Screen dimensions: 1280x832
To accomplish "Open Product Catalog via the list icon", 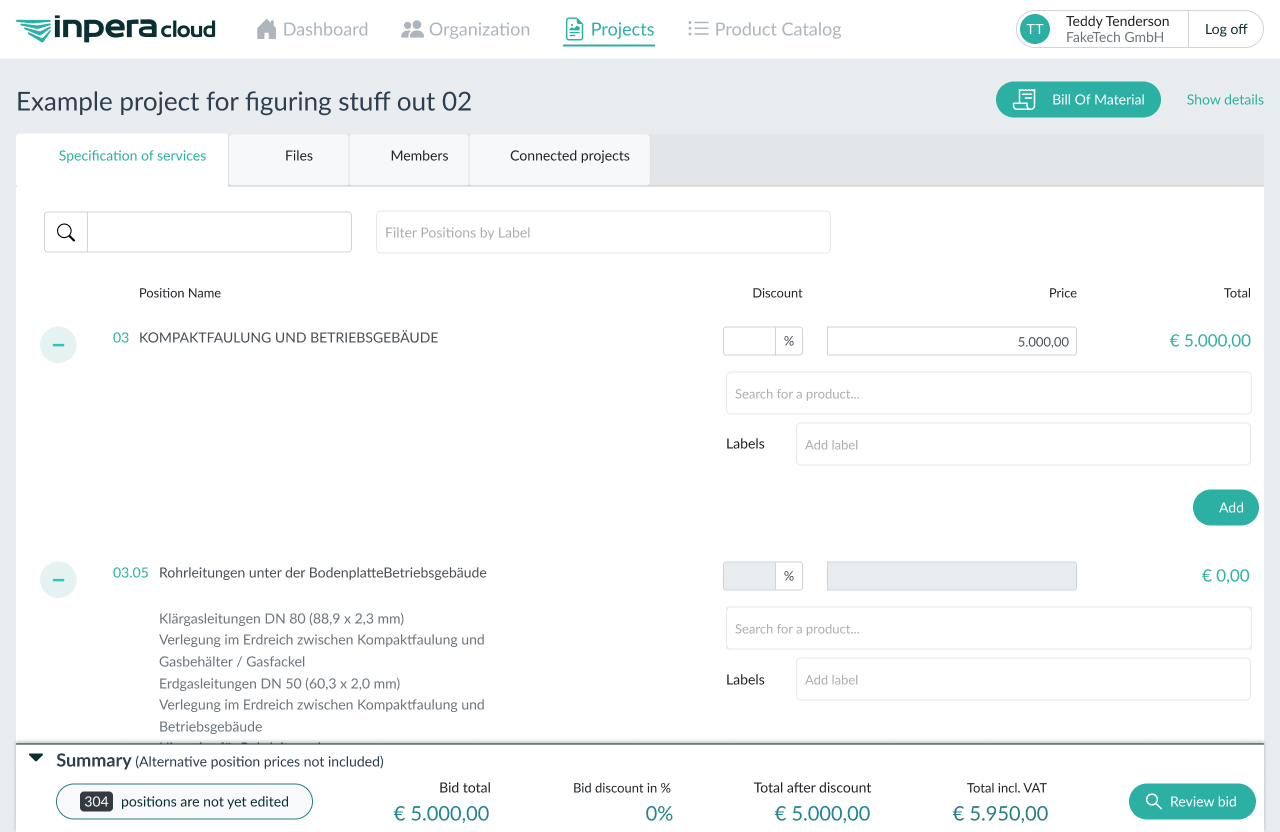I will coord(698,29).
